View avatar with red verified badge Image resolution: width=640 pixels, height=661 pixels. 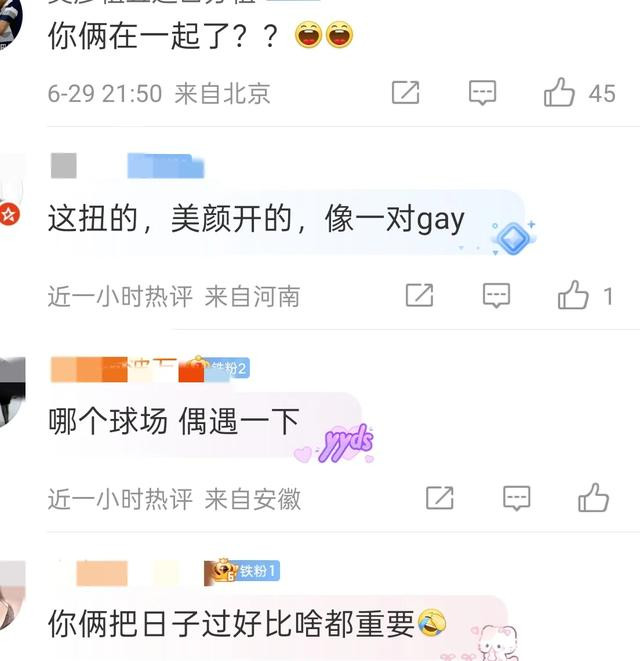10,194
